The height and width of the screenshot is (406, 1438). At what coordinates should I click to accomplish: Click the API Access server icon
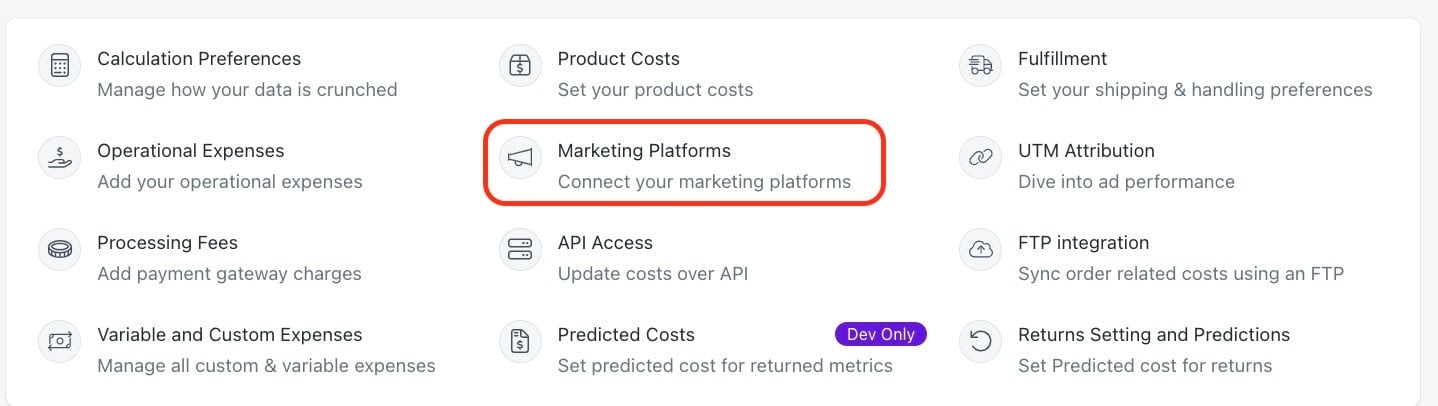[520, 250]
